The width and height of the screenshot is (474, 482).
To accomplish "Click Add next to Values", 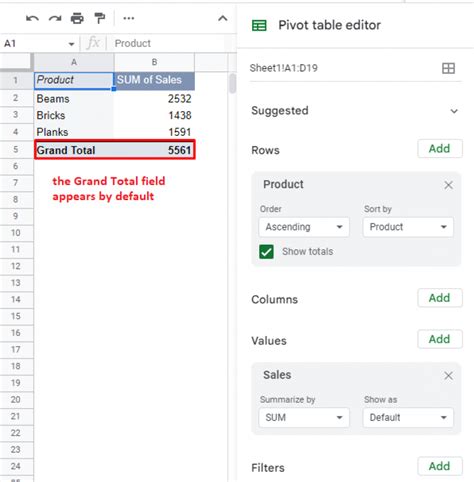I will click(x=440, y=339).
